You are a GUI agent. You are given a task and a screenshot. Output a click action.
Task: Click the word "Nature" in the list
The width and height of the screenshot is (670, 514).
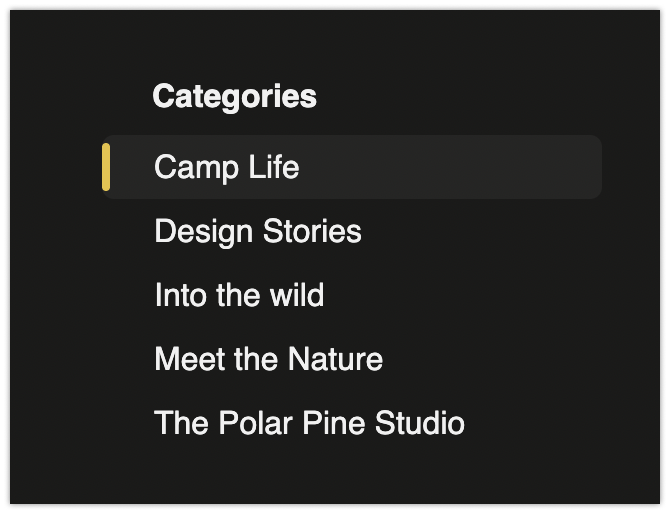pos(335,359)
